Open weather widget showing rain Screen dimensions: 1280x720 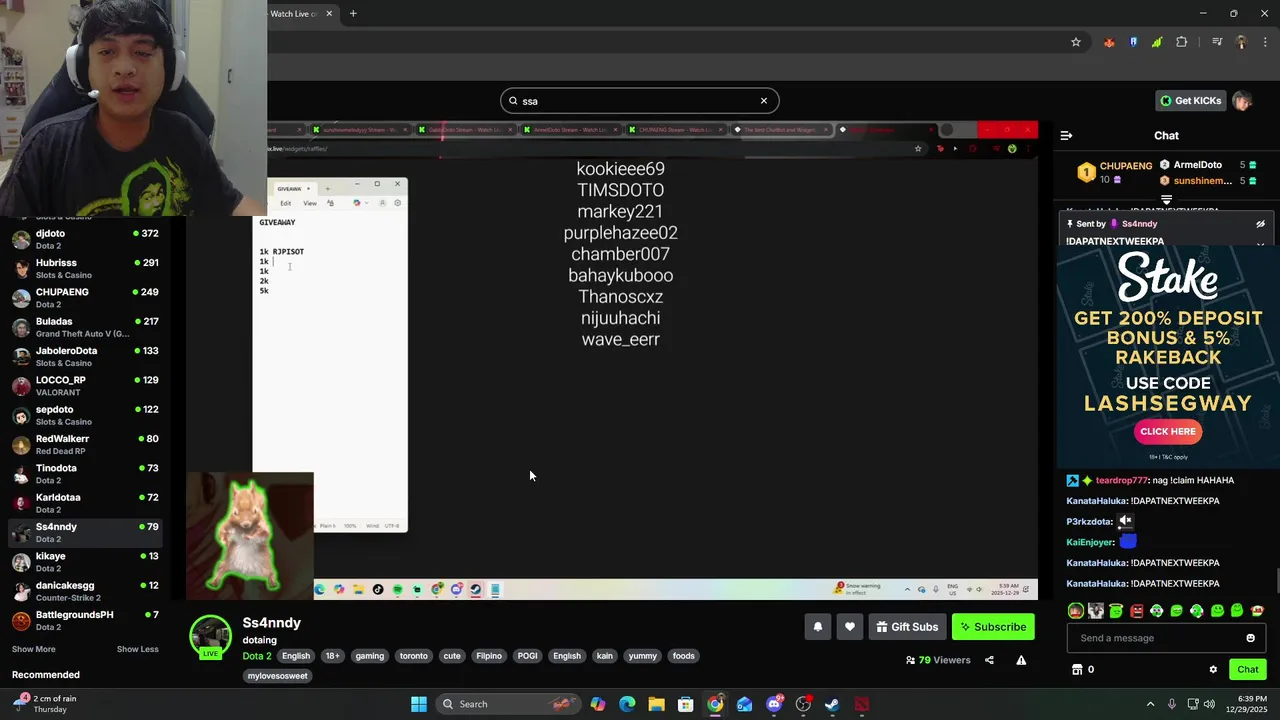pos(45,704)
